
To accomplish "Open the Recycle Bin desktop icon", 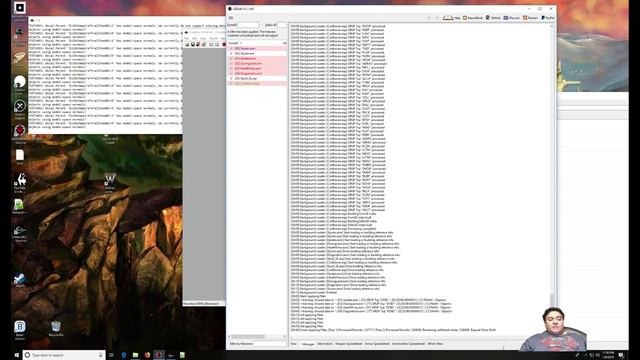I will tap(56, 328).
